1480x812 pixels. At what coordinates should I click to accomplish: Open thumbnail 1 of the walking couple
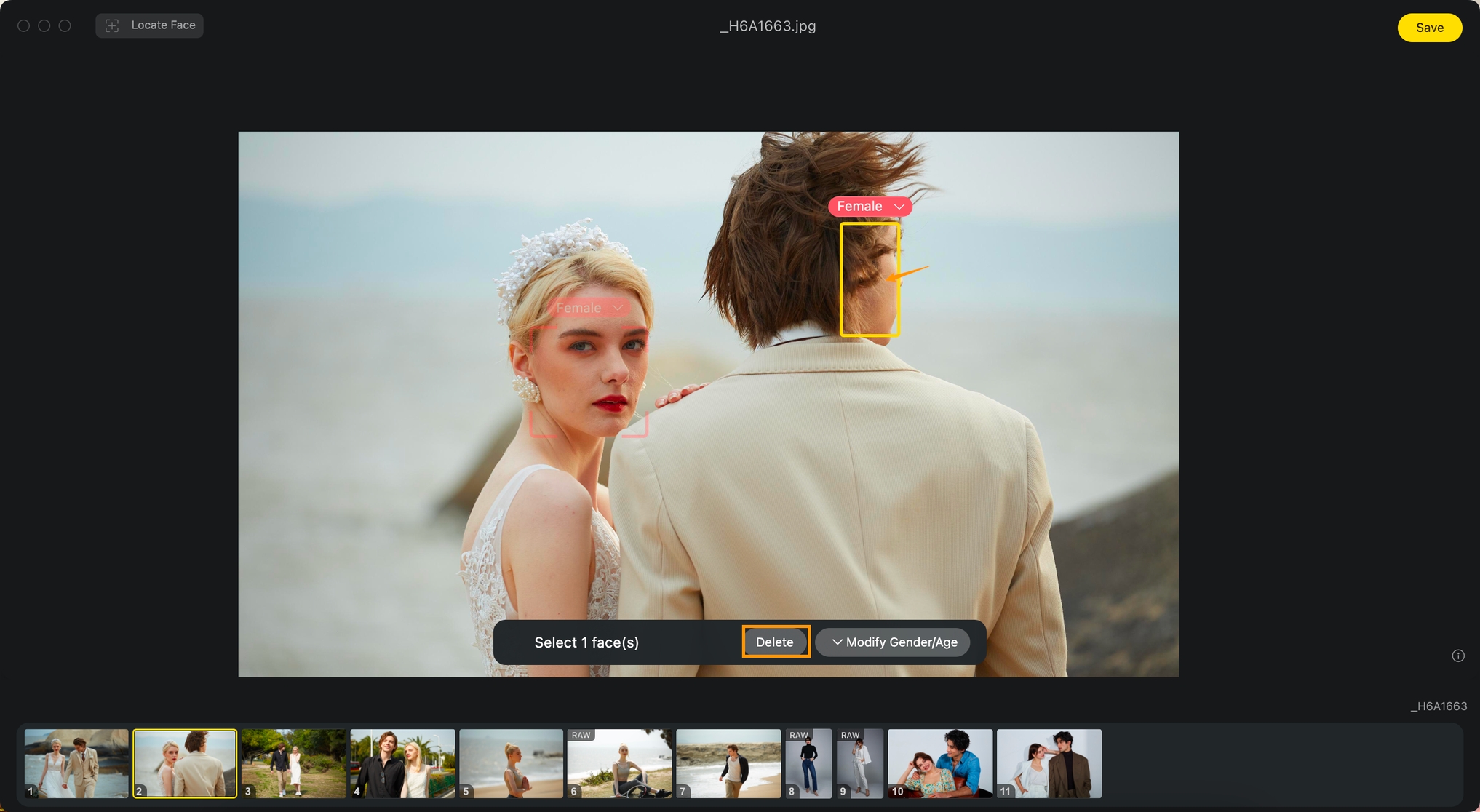pyautogui.click(x=76, y=763)
